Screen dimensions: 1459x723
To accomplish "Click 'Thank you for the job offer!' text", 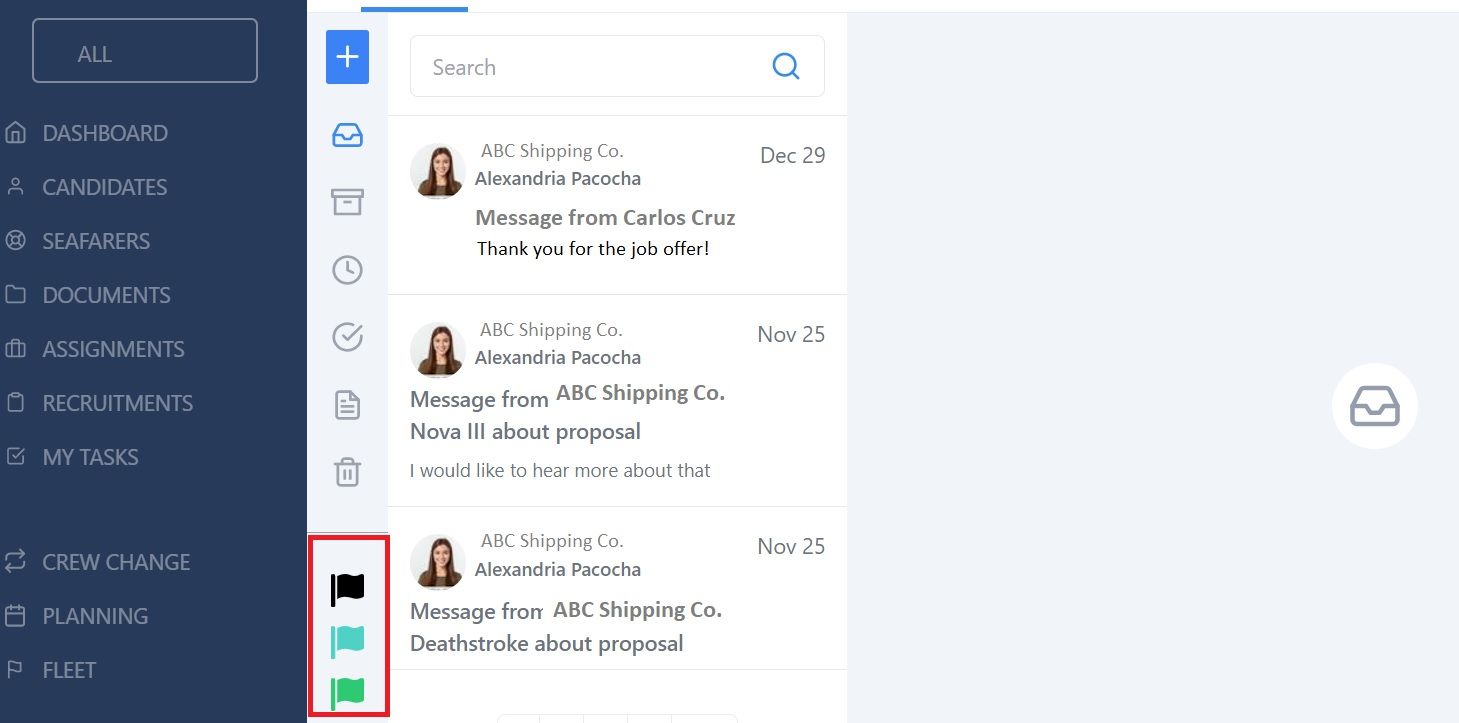I will click(593, 248).
